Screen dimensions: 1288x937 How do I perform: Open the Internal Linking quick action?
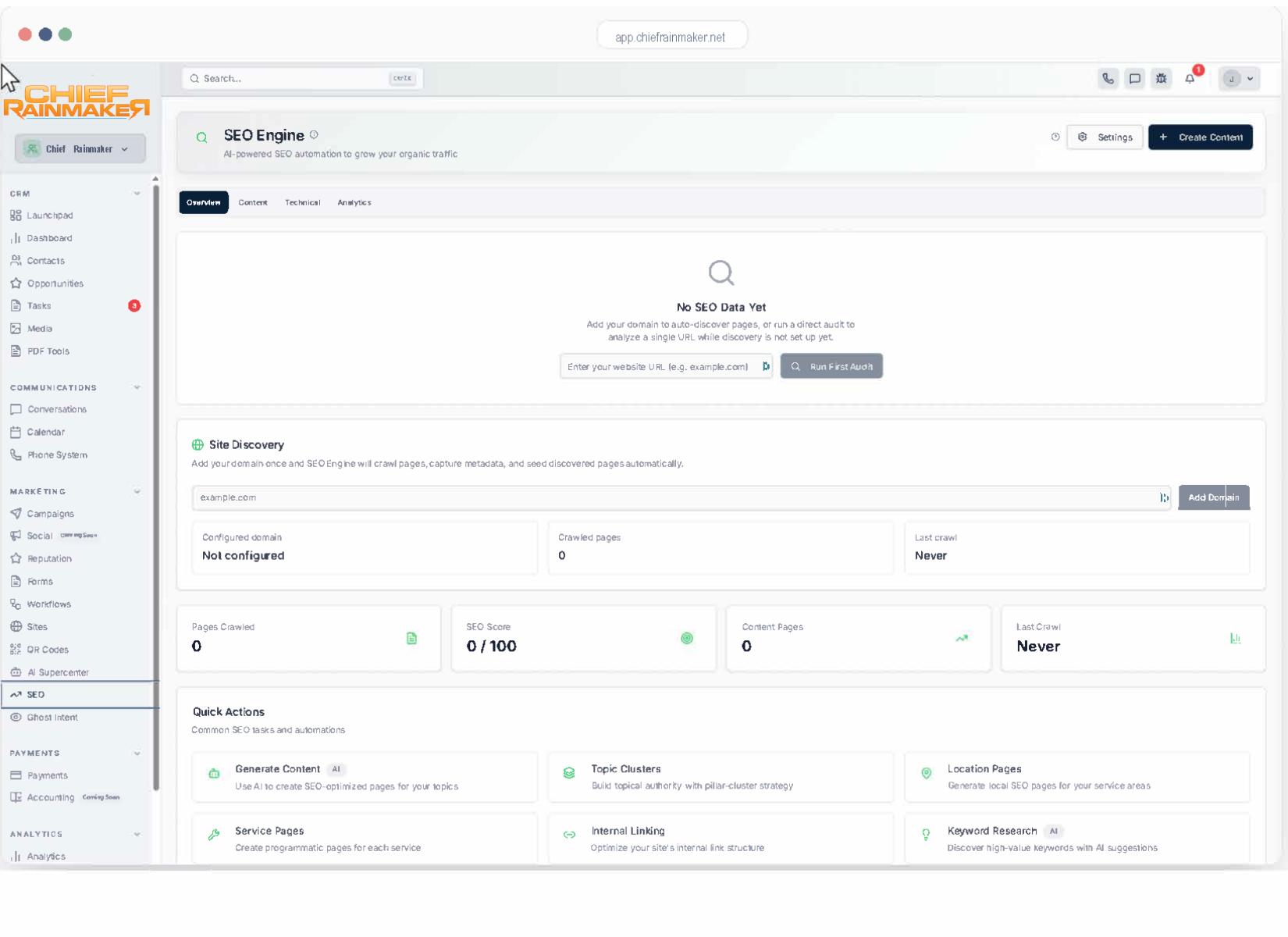(x=720, y=839)
